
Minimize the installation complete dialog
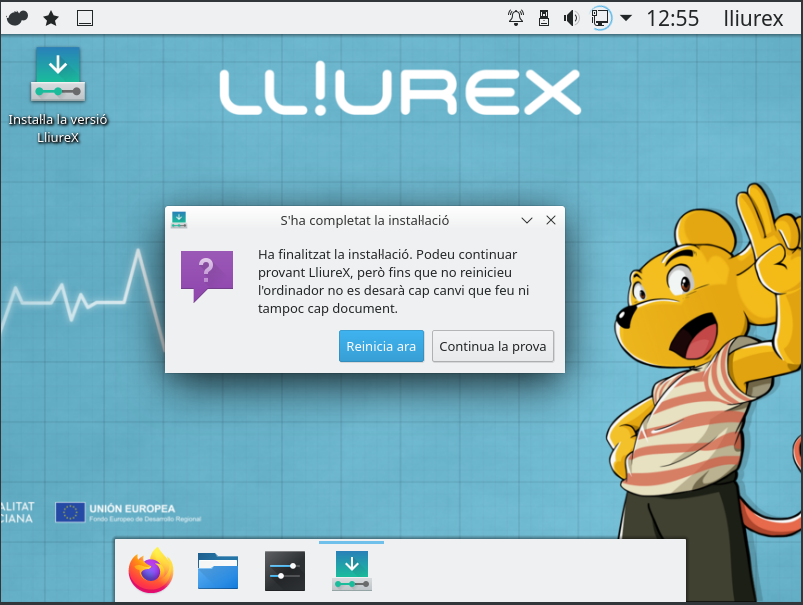(526, 220)
